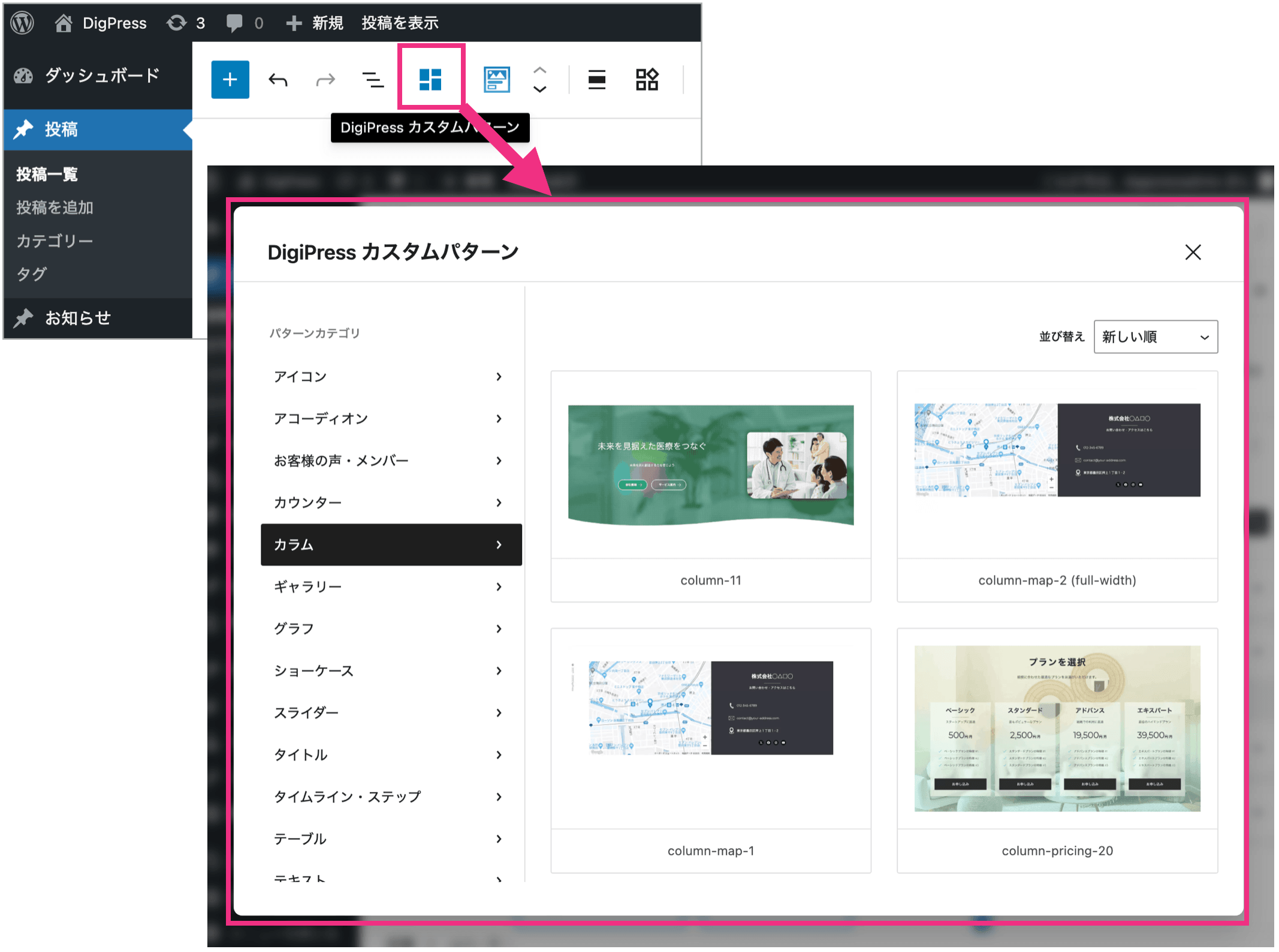Screen dimensions: 1279x952
Task: Open DigiPress custom patterns icon
Action: (430, 80)
